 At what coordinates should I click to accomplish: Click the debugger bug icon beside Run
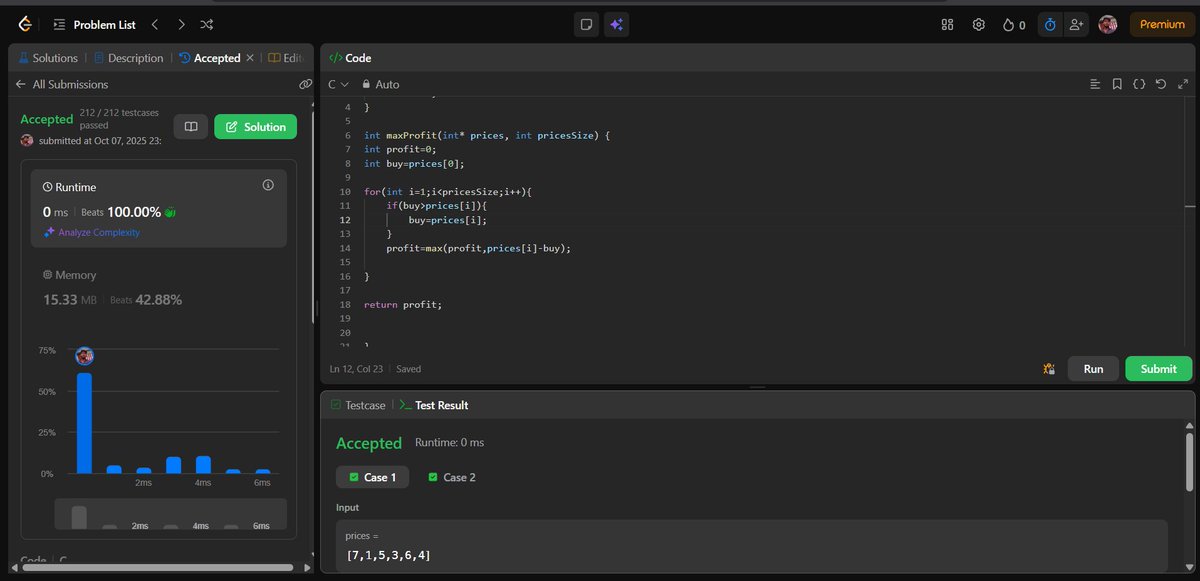(1049, 369)
